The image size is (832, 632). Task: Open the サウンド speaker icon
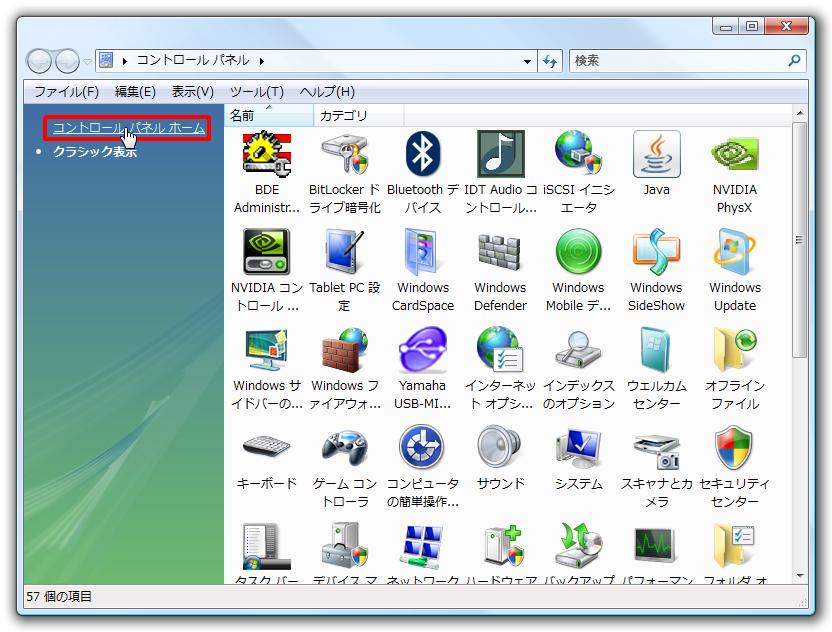[500, 449]
